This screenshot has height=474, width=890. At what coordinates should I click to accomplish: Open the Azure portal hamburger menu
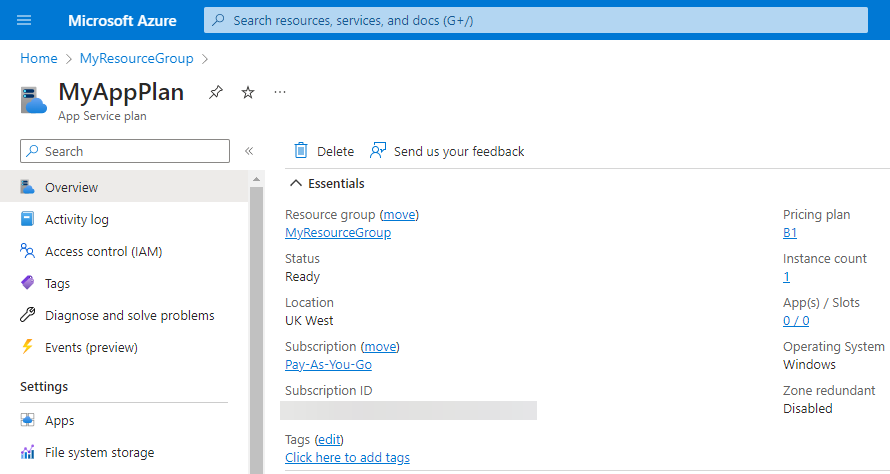pos(24,20)
